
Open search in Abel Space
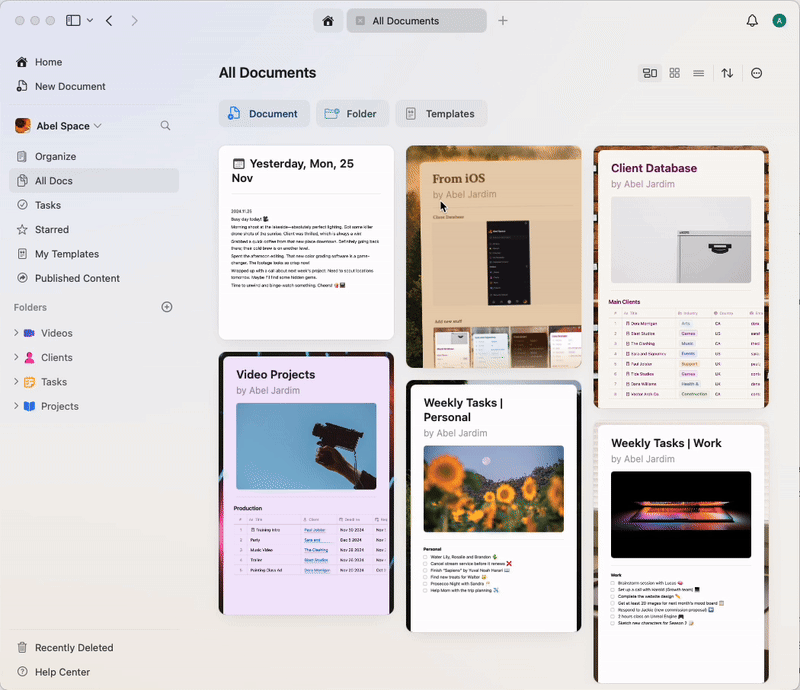pyautogui.click(x=165, y=126)
